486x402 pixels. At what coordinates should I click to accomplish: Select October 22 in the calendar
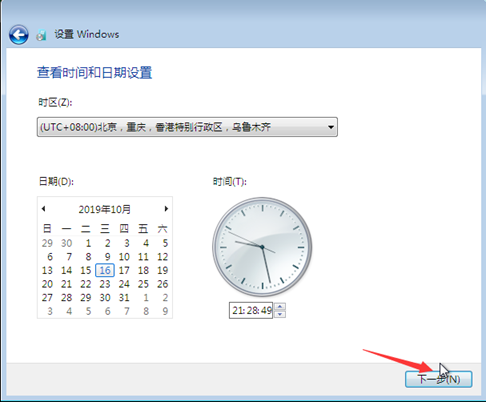click(x=86, y=284)
